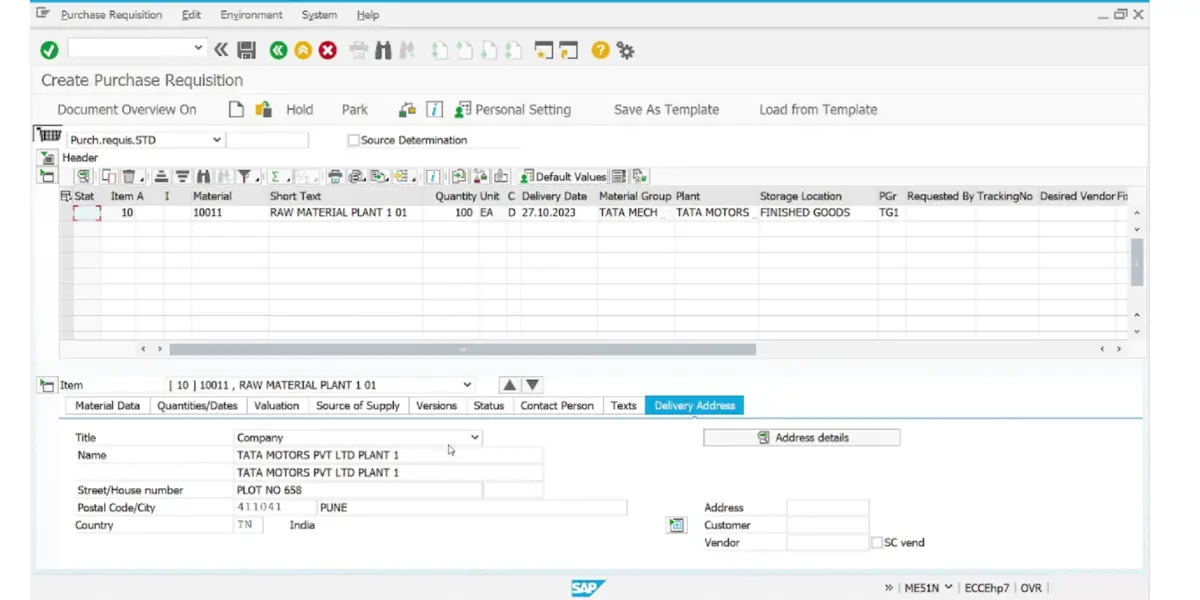Click the Save floppy disk icon
This screenshot has width=1200, height=600.
tap(246, 50)
